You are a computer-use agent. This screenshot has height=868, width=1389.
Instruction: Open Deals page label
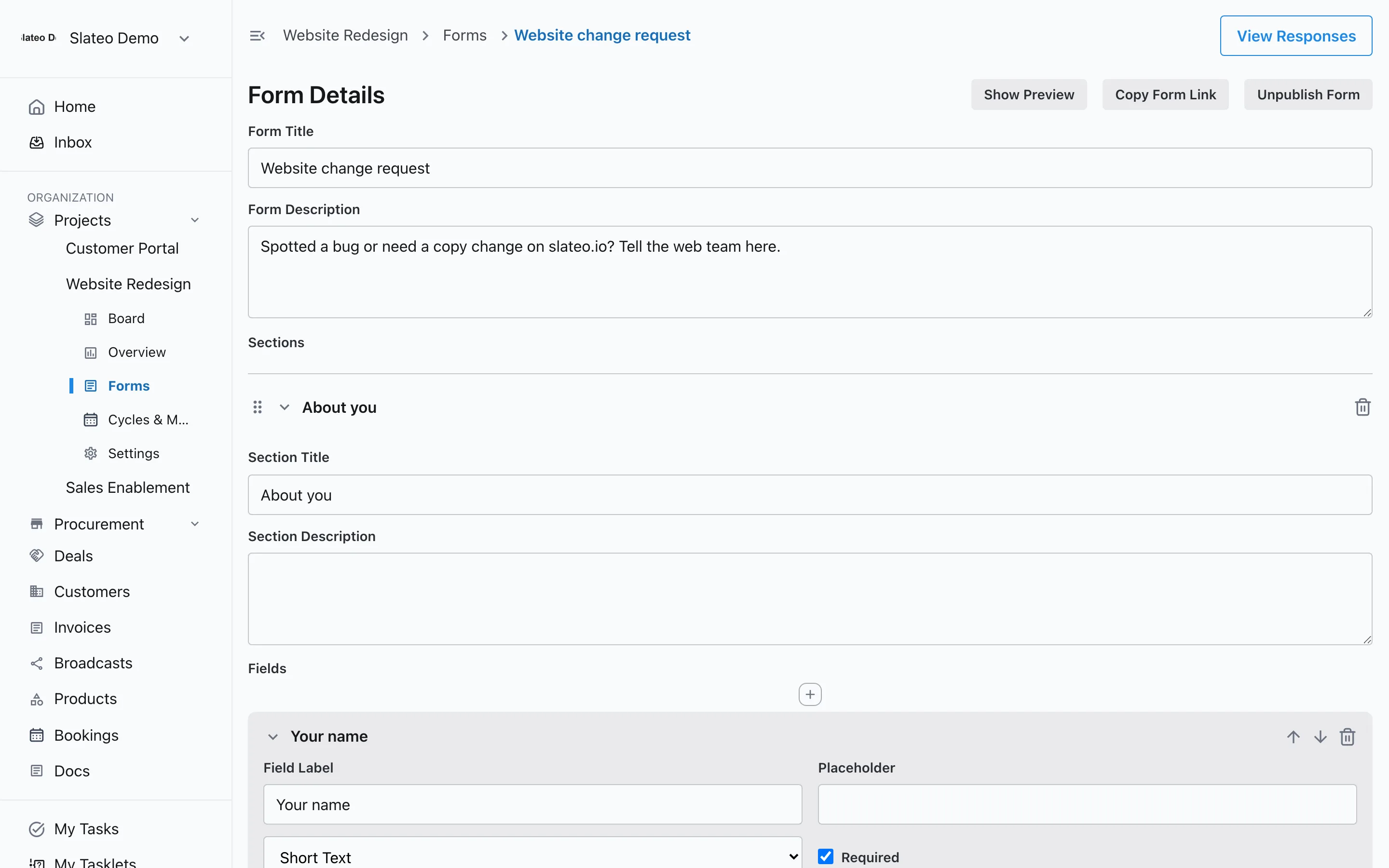(x=73, y=556)
